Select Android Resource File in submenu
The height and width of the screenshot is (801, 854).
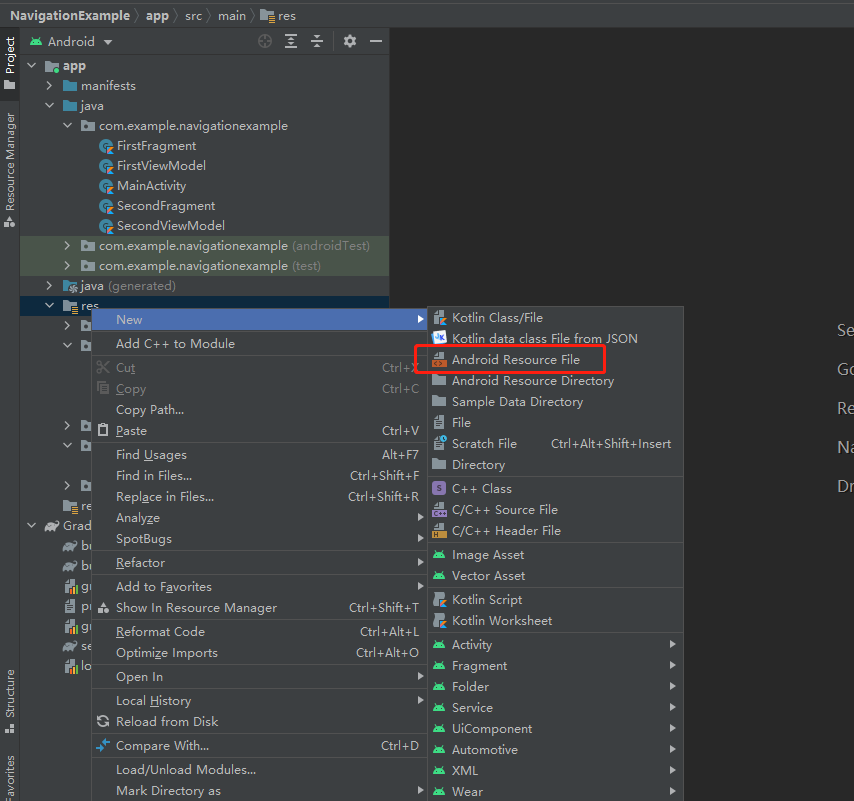click(x=514, y=359)
